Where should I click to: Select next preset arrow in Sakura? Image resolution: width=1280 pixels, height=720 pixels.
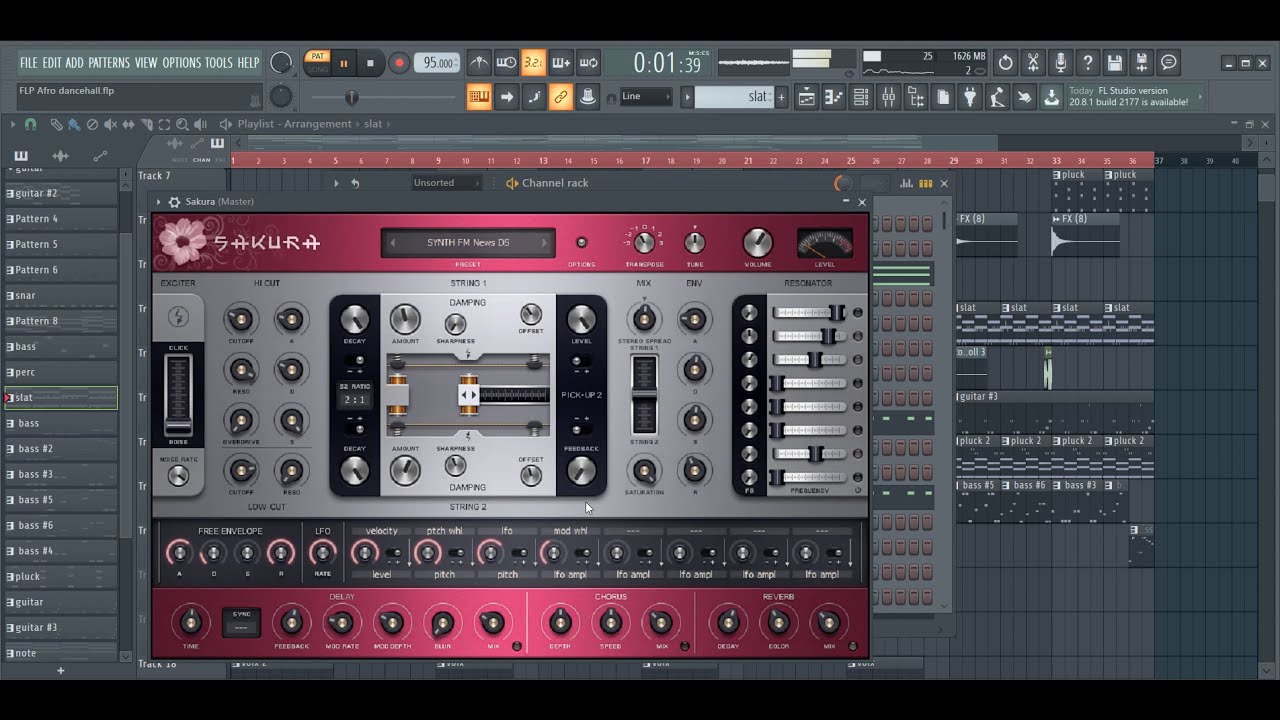click(544, 243)
